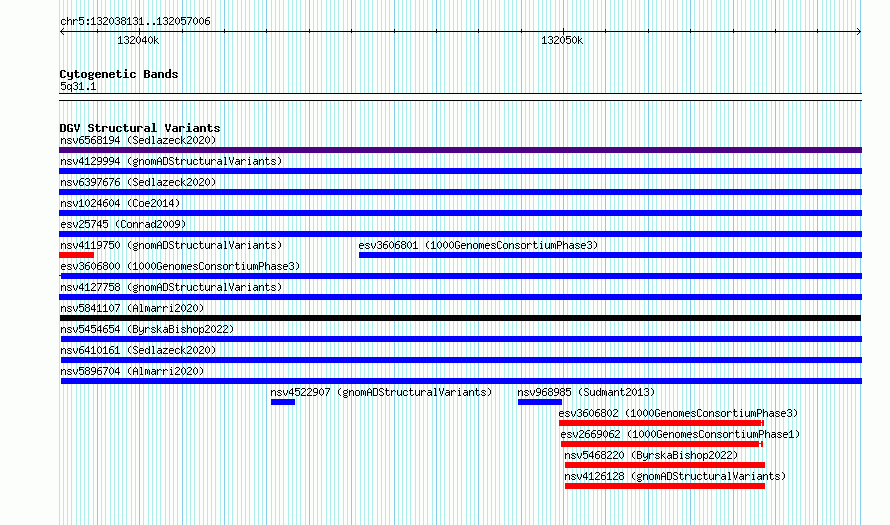
Task: Click the chr5:132038131..132057006 coordinates text
Action: click(135, 21)
